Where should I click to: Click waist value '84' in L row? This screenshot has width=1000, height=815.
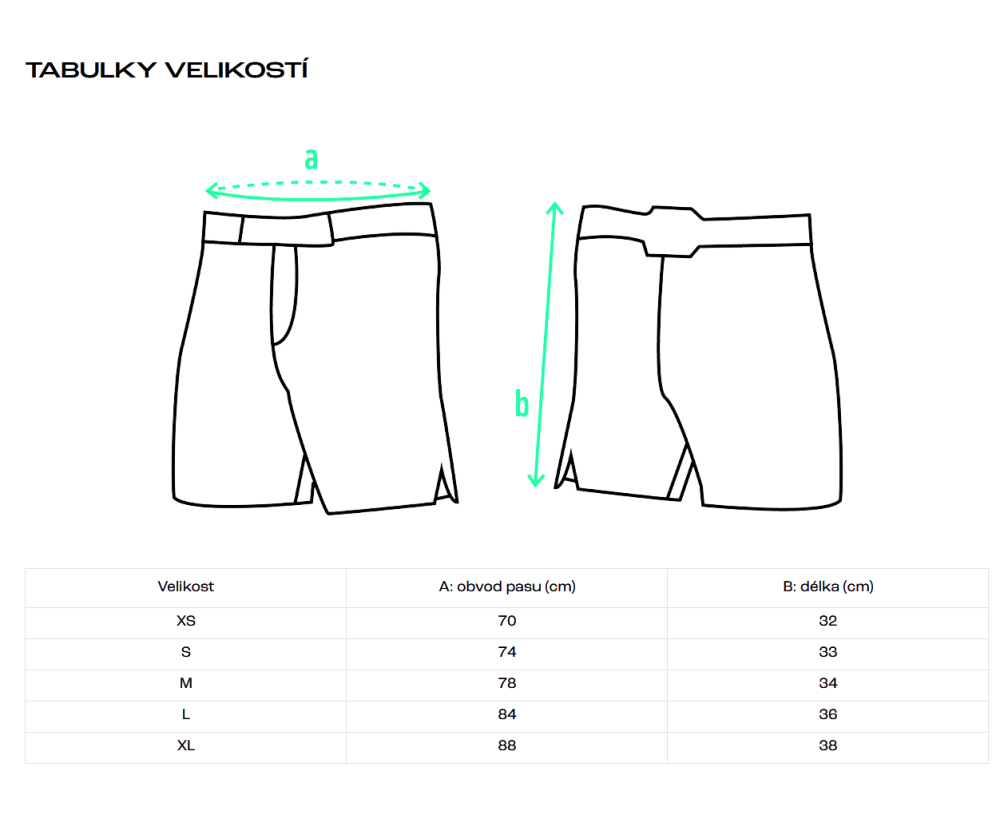(x=507, y=715)
